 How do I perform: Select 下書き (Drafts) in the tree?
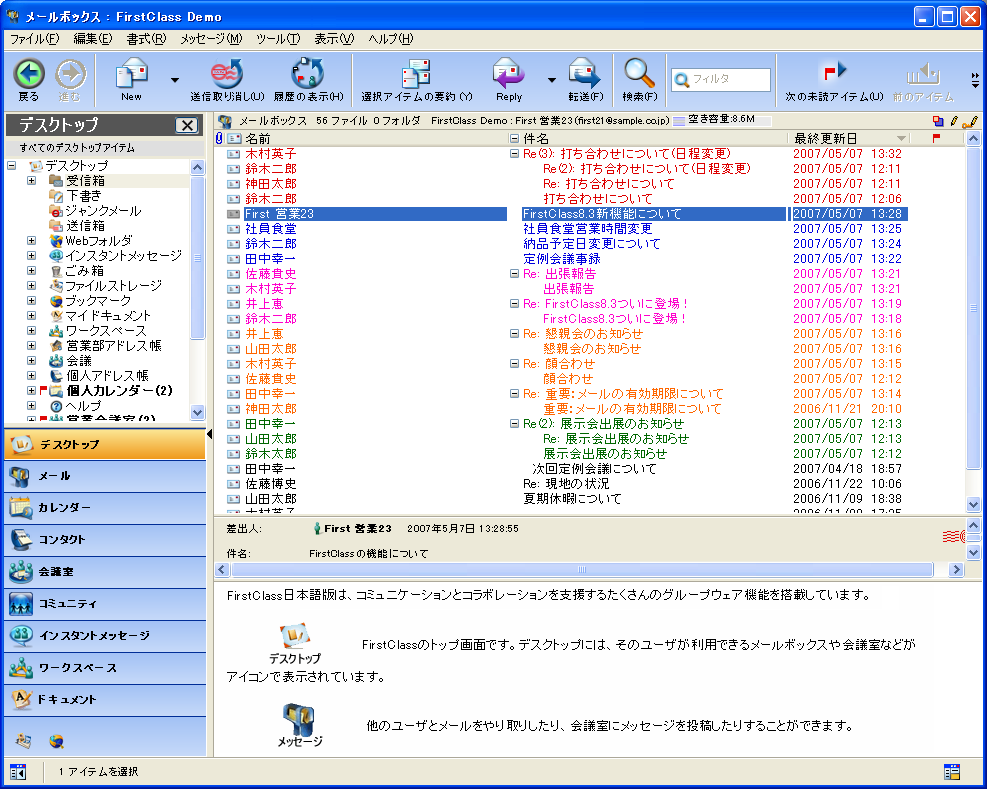click(84, 196)
